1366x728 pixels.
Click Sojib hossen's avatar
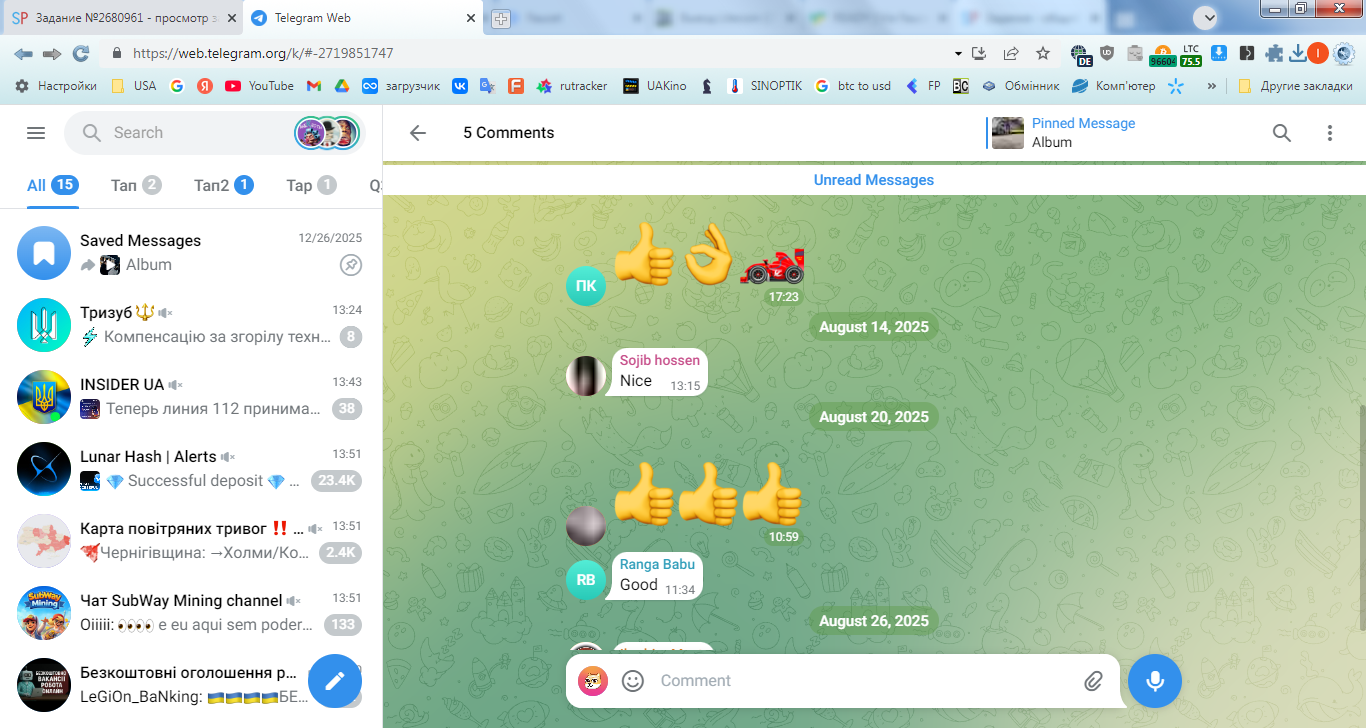click(586, 376)
